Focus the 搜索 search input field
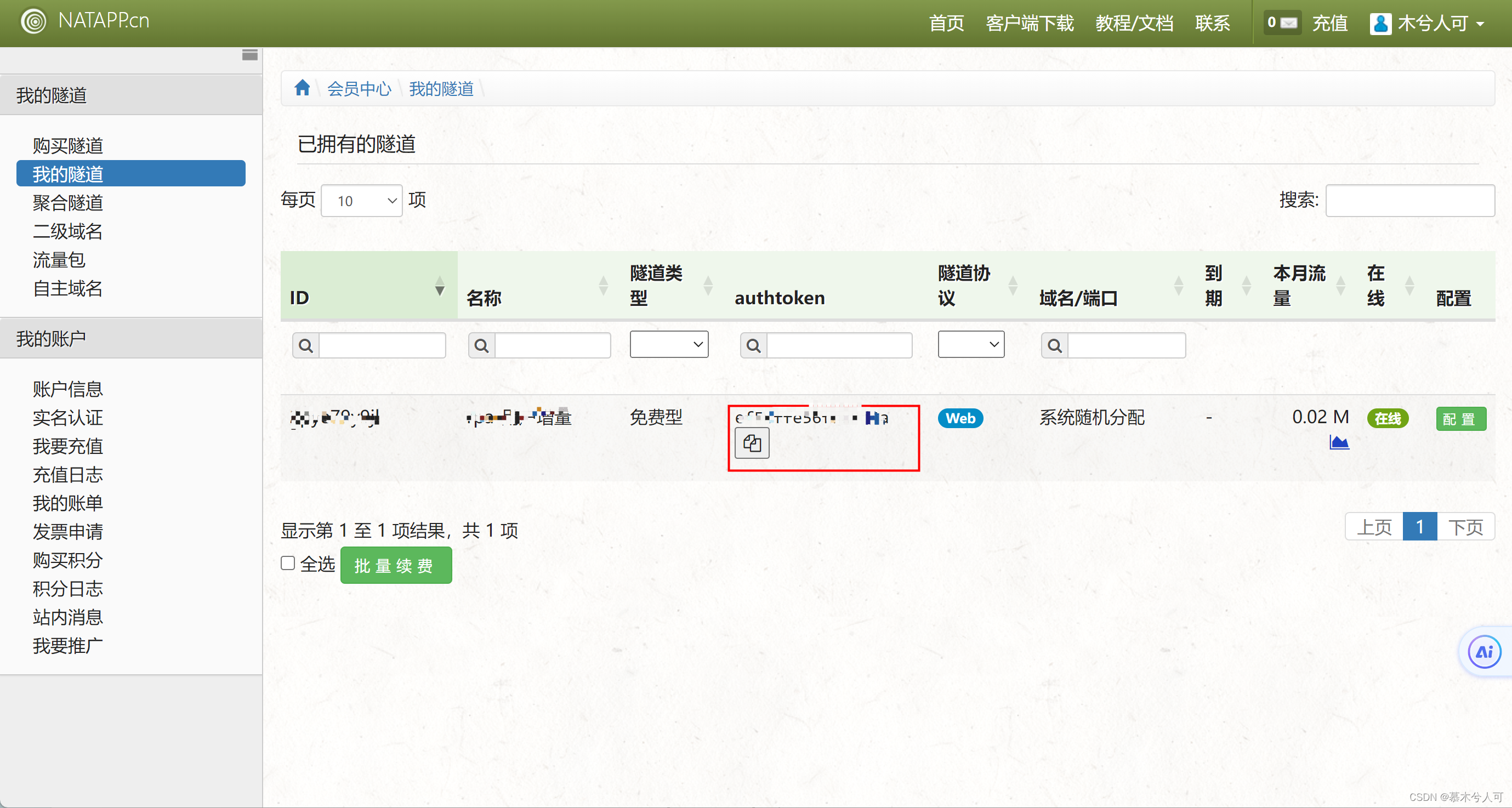The height and width of the screenshot is (808, 1512). (1409, 201)
